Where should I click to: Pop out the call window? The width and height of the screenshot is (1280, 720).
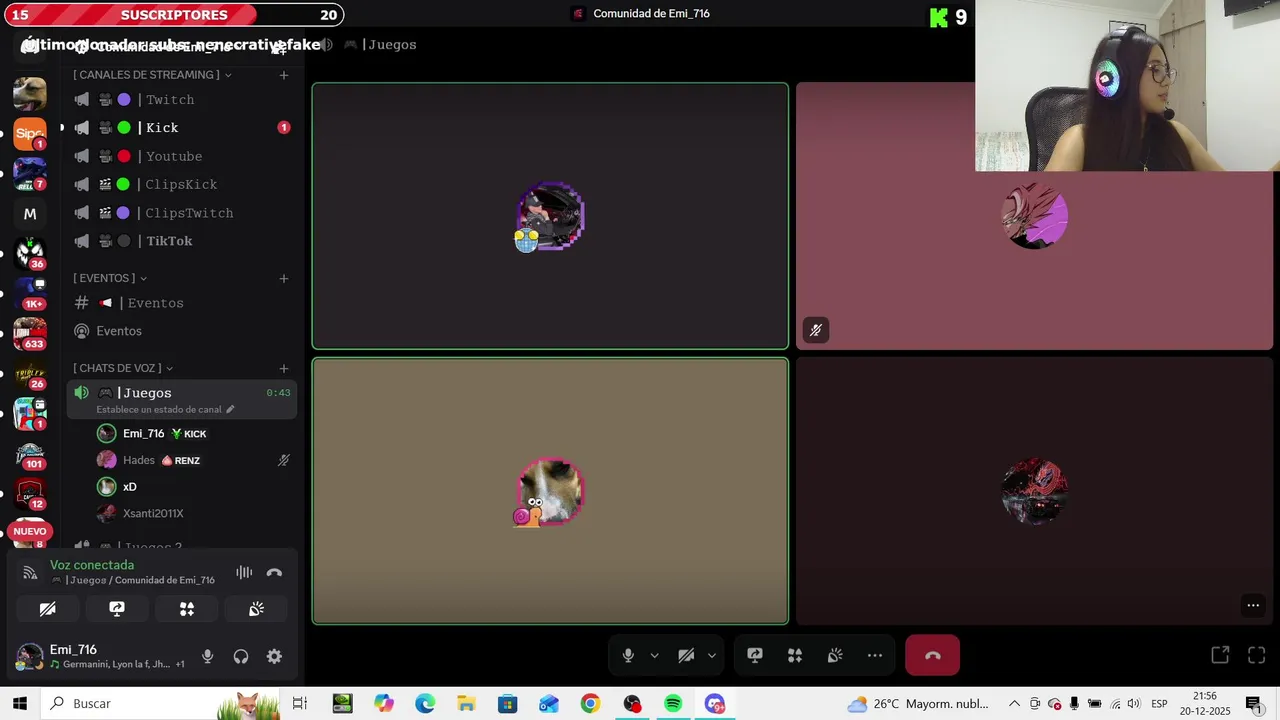[1220, 655]
